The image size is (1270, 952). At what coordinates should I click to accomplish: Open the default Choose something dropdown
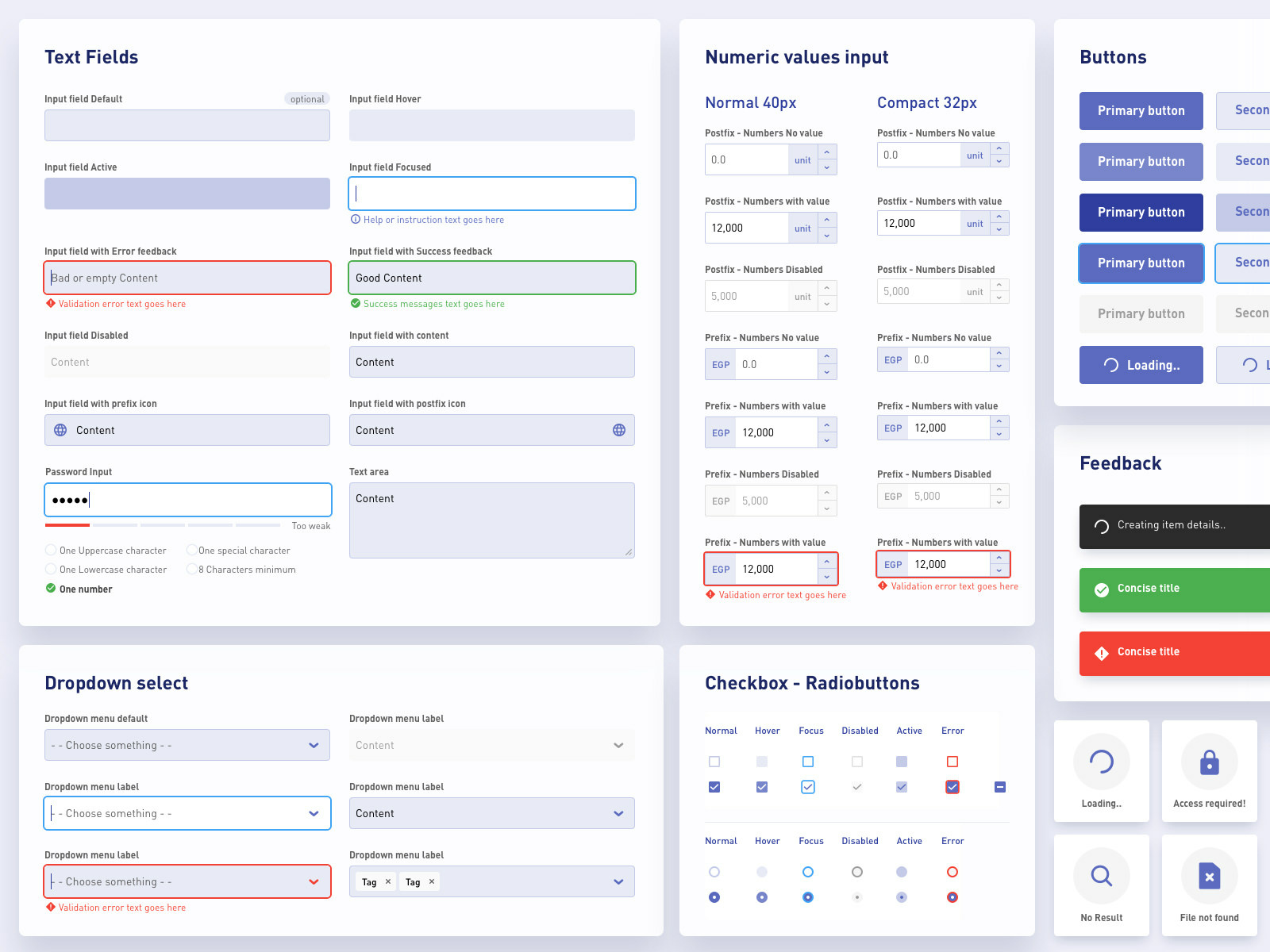pos(187,745)
